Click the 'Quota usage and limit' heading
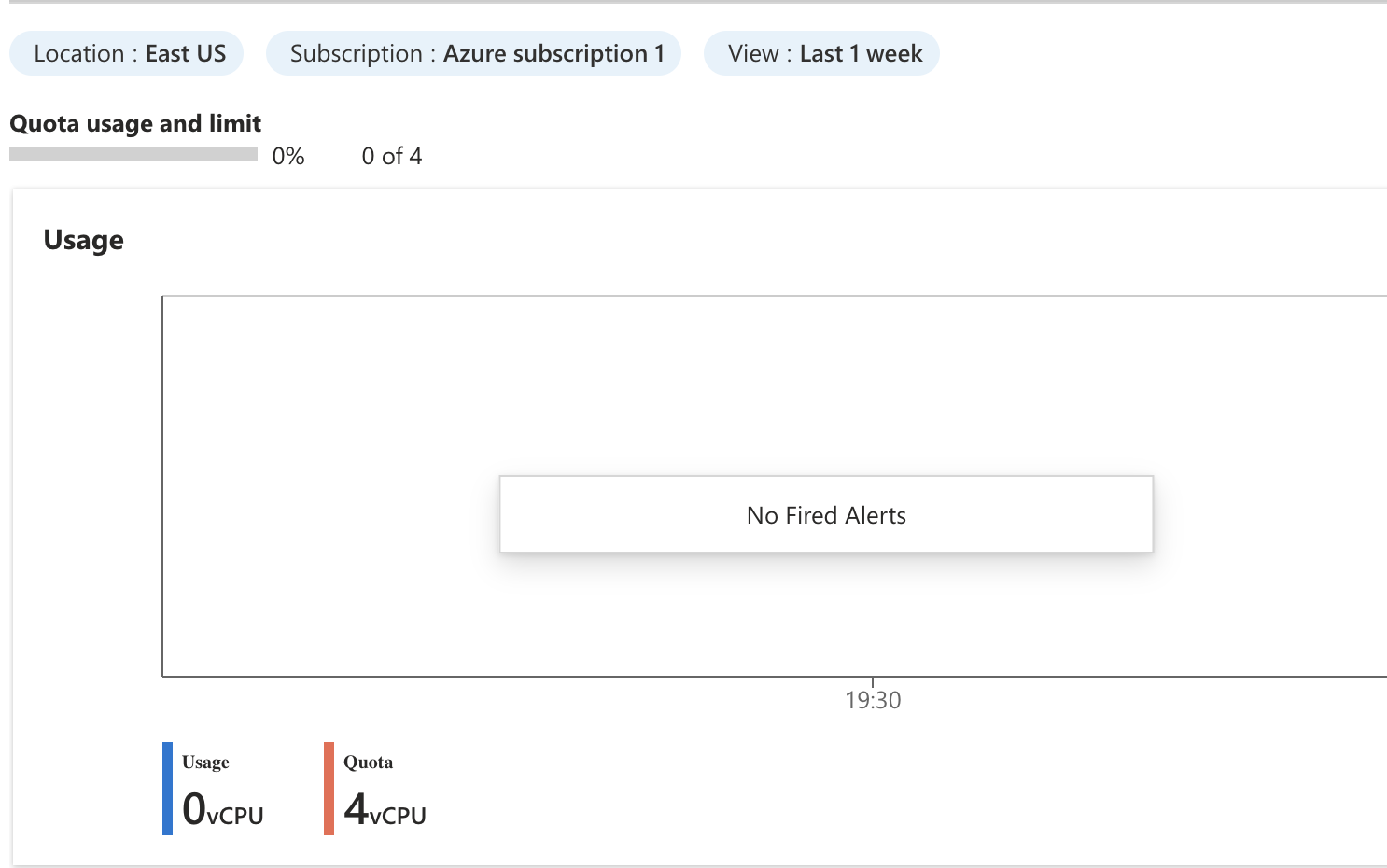Image resolution: width=1387 pixels, height=868 pixels. 135,123
